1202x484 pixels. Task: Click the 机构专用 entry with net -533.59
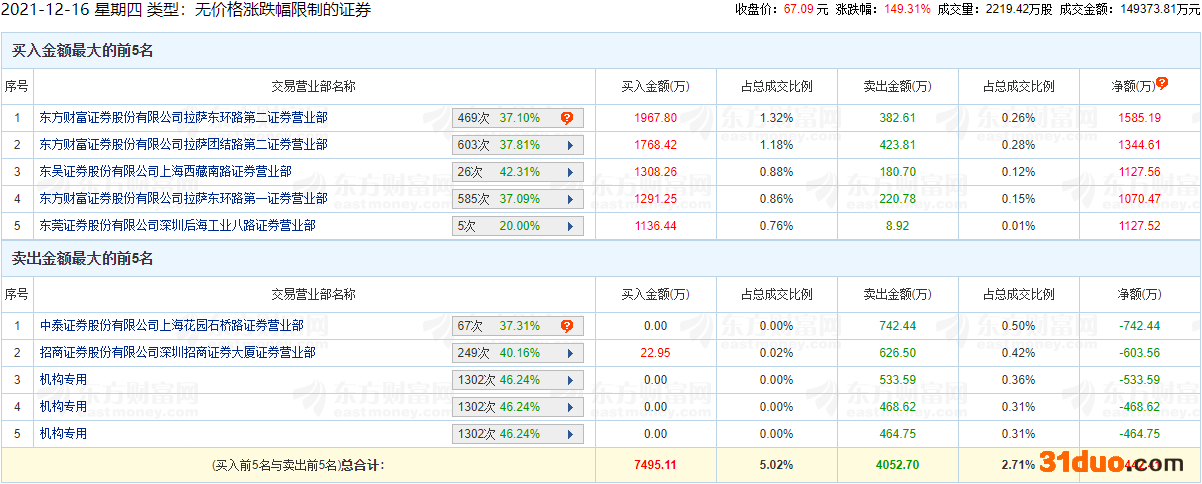63,380
